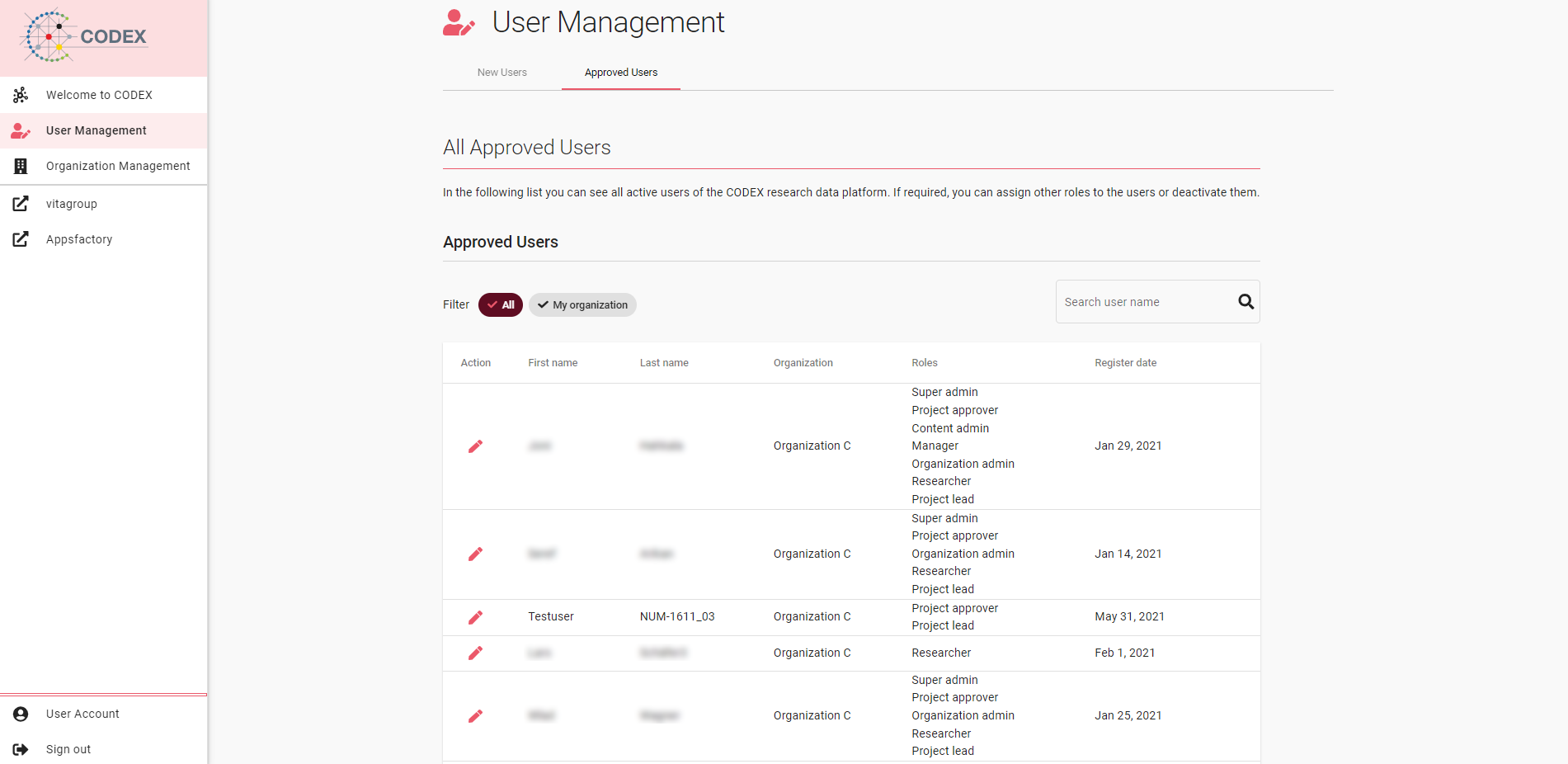
Task: Click the User Account avatar icon
Action: tap(21, 714)
